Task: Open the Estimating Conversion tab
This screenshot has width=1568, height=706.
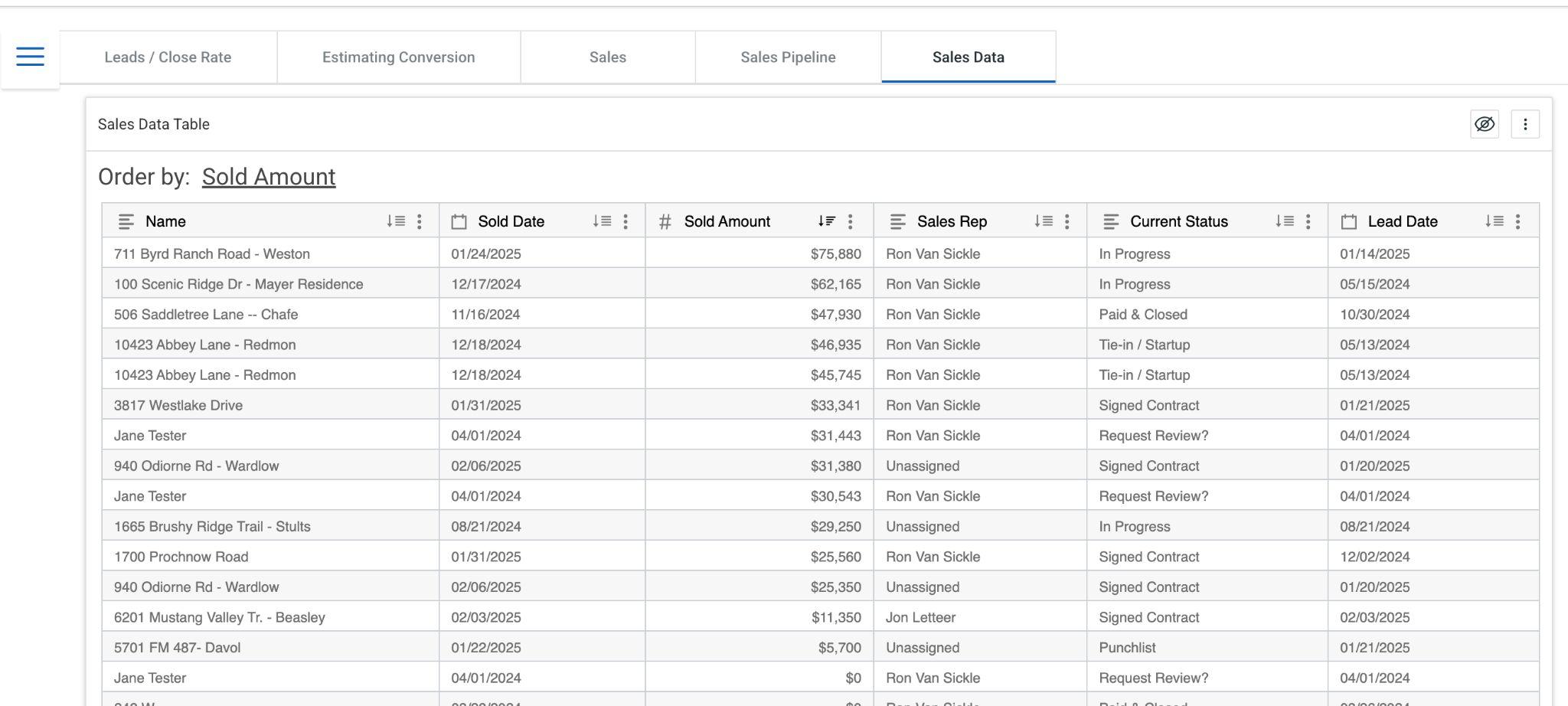Action: coord(398,57)
